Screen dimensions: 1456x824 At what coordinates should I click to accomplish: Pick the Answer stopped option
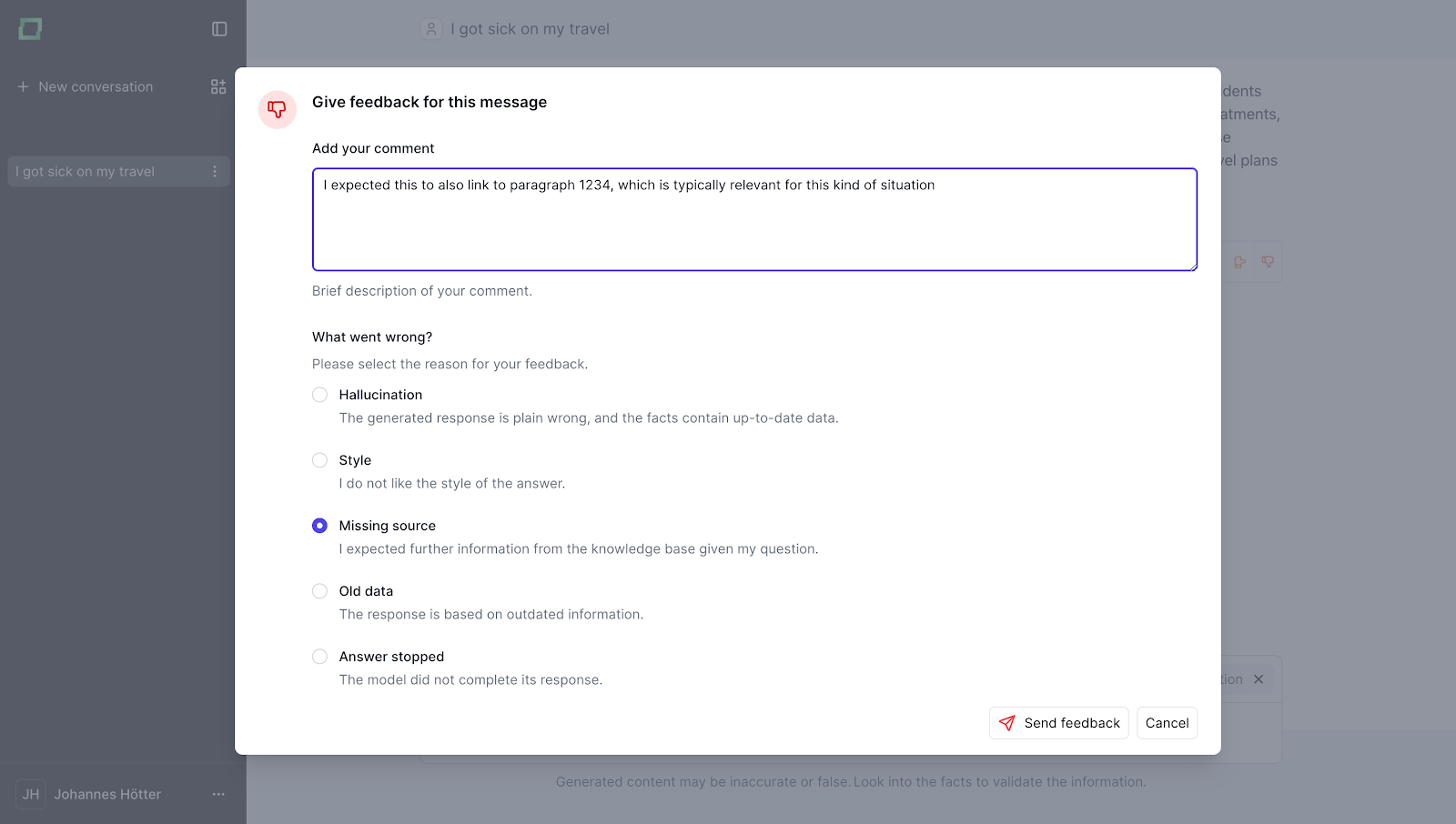point(319,657)
